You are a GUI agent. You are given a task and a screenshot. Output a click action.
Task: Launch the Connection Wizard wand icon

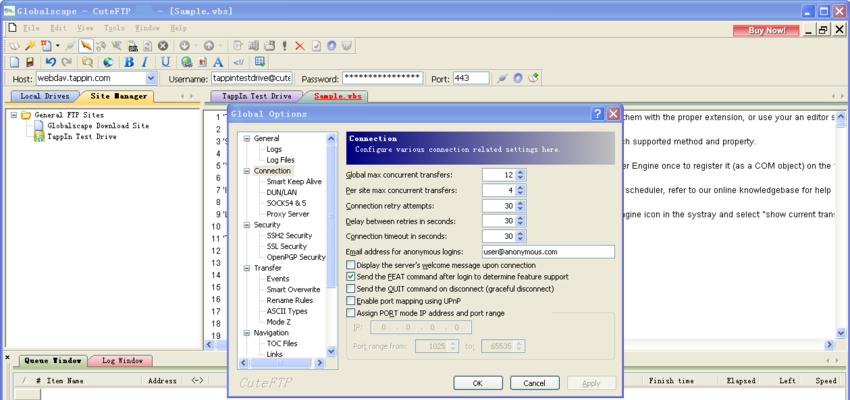point(30,46)
